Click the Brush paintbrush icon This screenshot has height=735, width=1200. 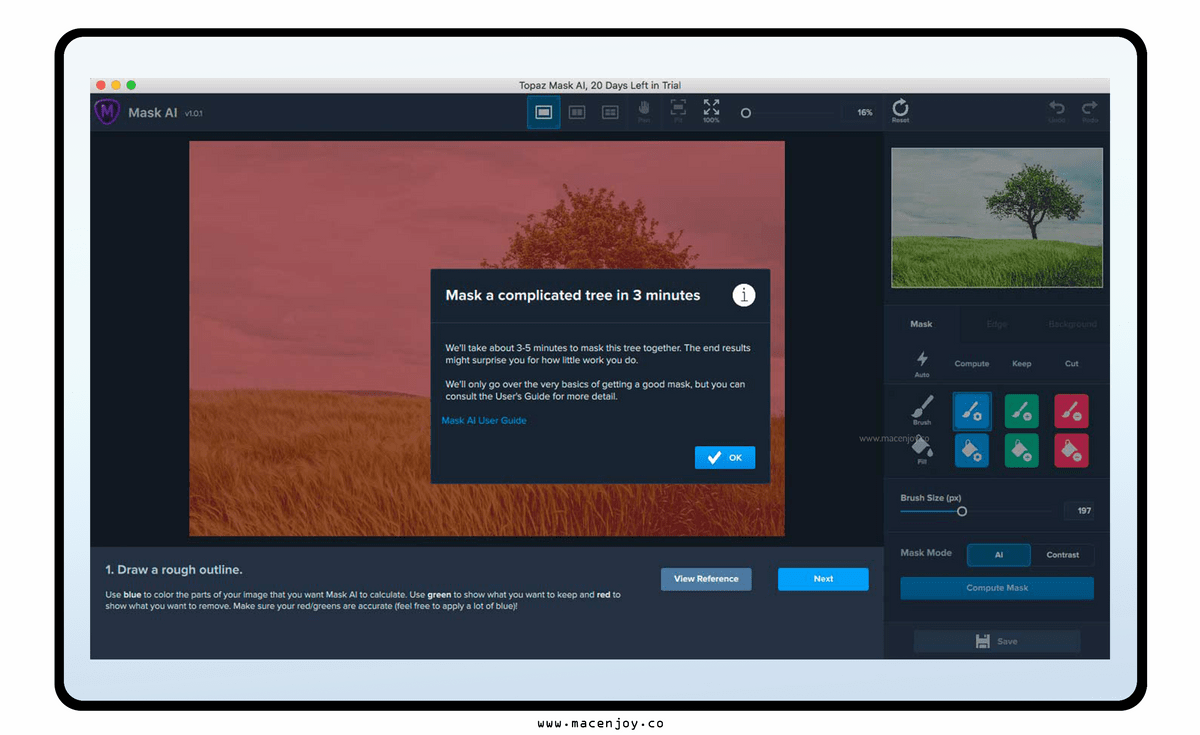pyautogui.click(x=922, y=410)
